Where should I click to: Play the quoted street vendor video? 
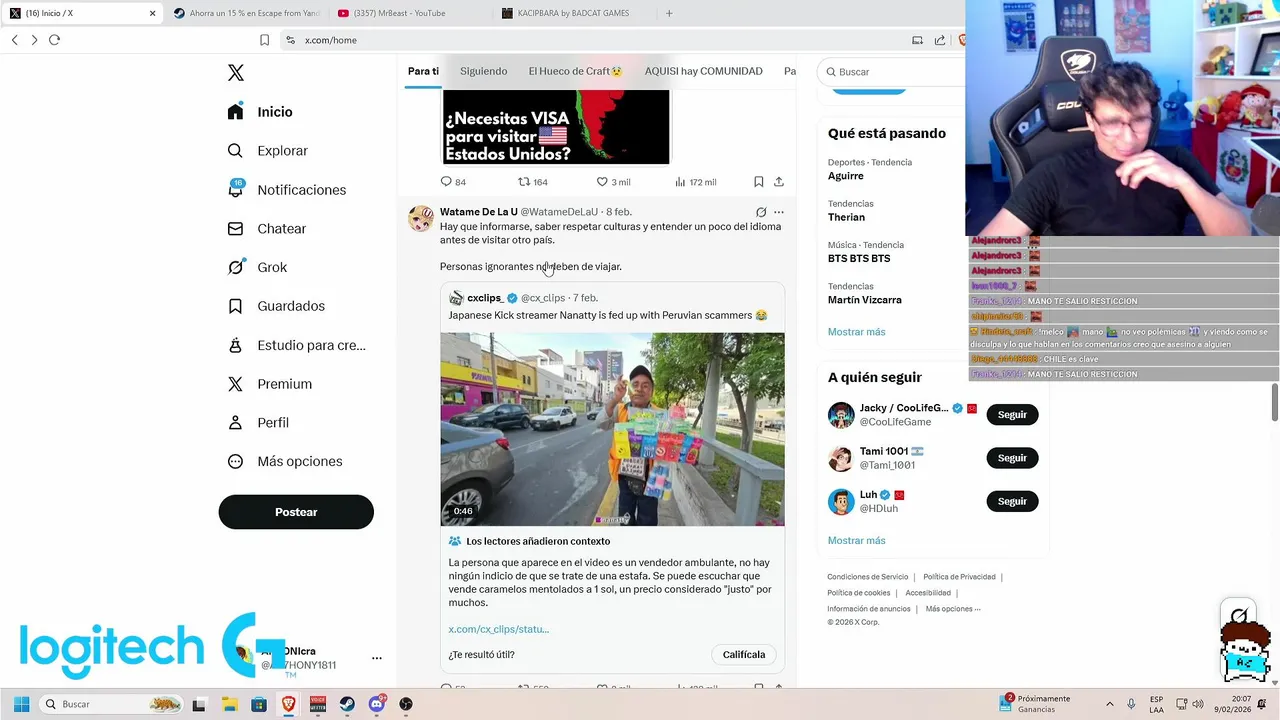tap(612, 429)
